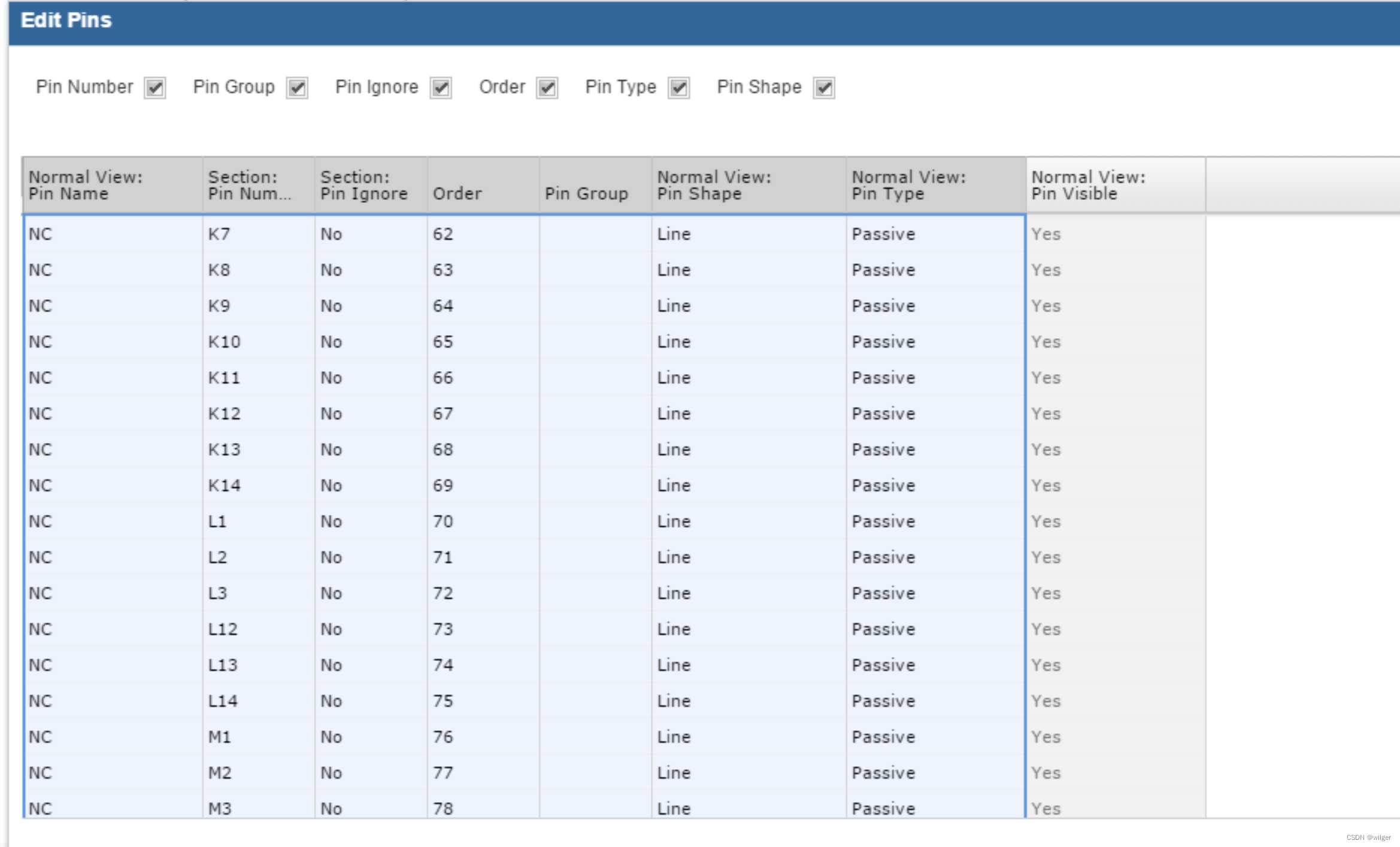The width and height of the screenshot is (1400, 847).
Task: Uncheck the Pin Type checkbox
Action: (x=678, y=88)
